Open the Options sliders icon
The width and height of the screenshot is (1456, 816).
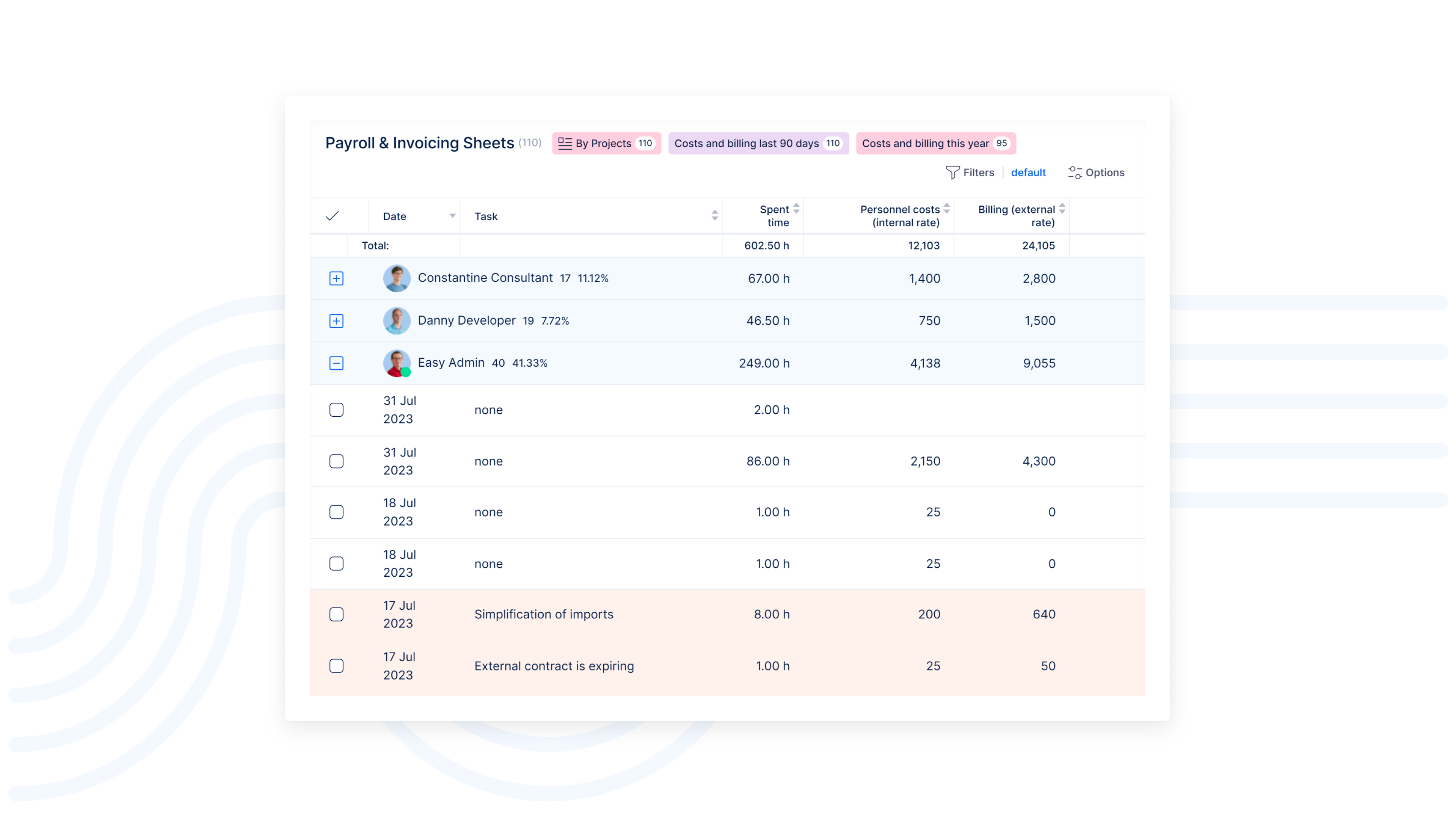point(1075,173)
